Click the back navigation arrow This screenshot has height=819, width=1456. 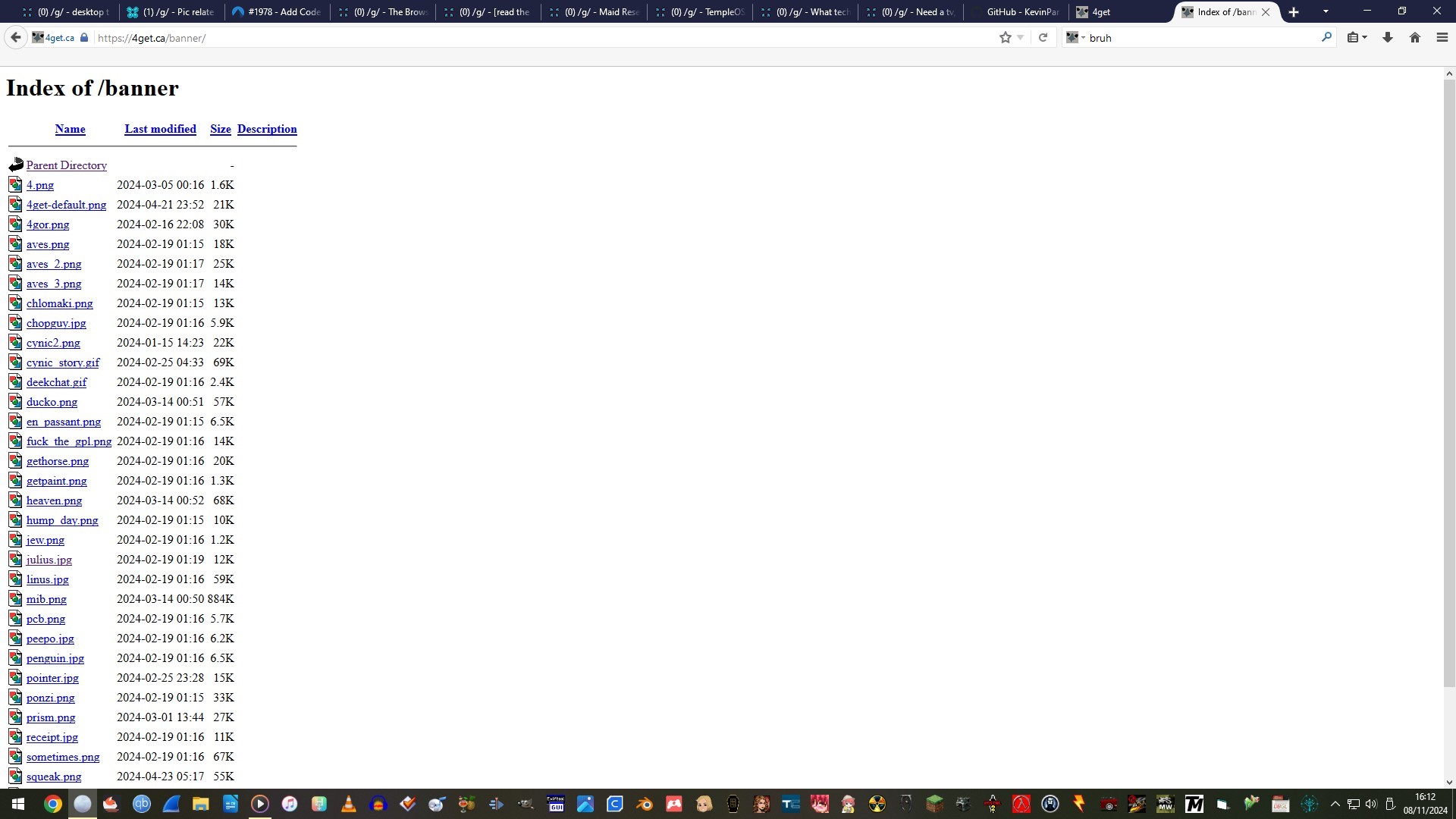point(15,37)
